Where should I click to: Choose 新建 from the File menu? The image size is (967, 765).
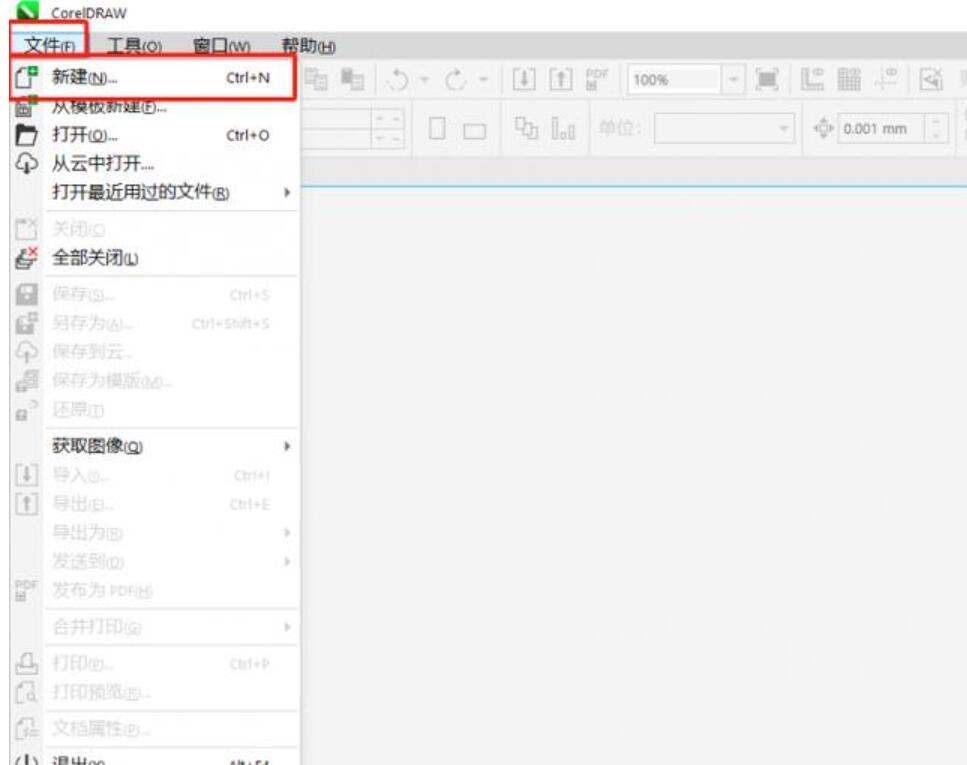click(x=154, y=77)
